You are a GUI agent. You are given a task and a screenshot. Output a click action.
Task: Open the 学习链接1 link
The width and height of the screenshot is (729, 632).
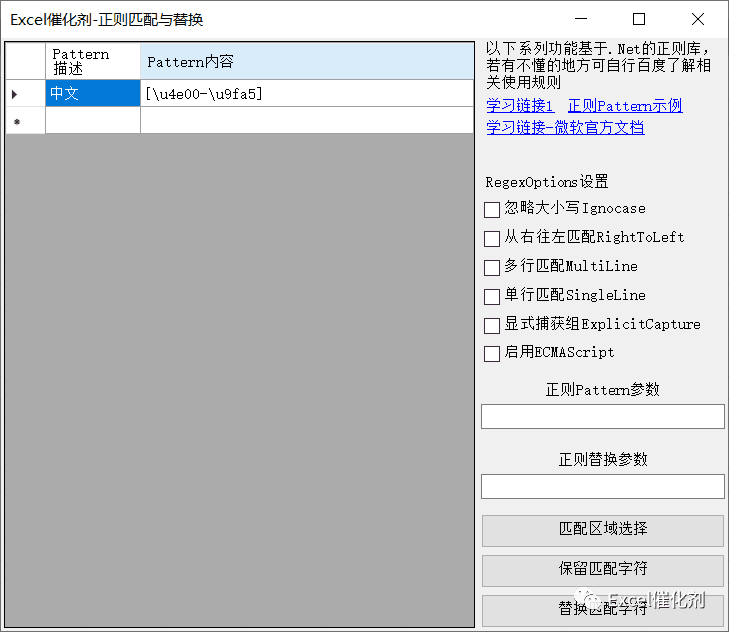click(x=520, y=106)
